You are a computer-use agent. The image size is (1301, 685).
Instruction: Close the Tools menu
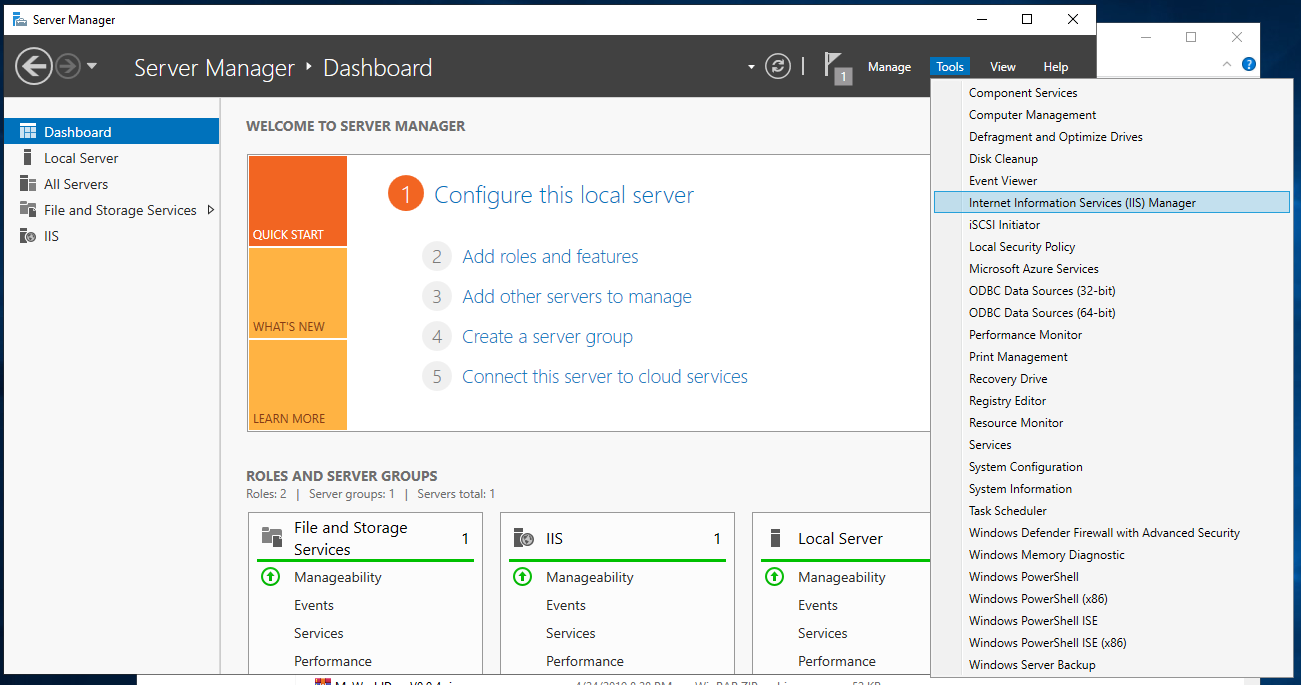coord(950,67)
